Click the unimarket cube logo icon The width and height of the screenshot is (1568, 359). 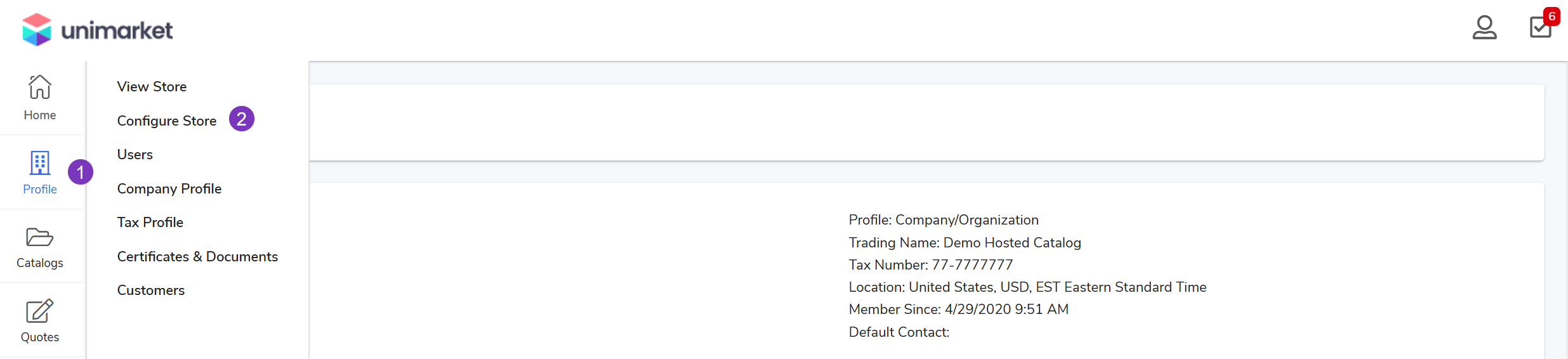coord(37,30)
